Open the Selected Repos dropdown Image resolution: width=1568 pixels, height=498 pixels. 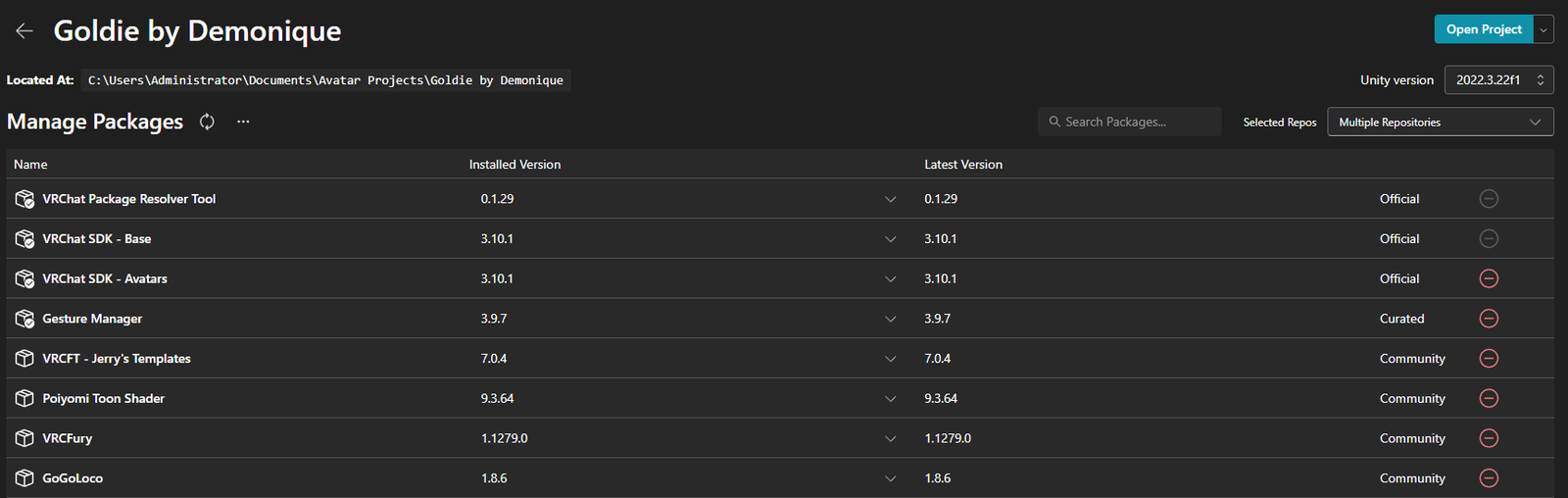[1440, 122]
